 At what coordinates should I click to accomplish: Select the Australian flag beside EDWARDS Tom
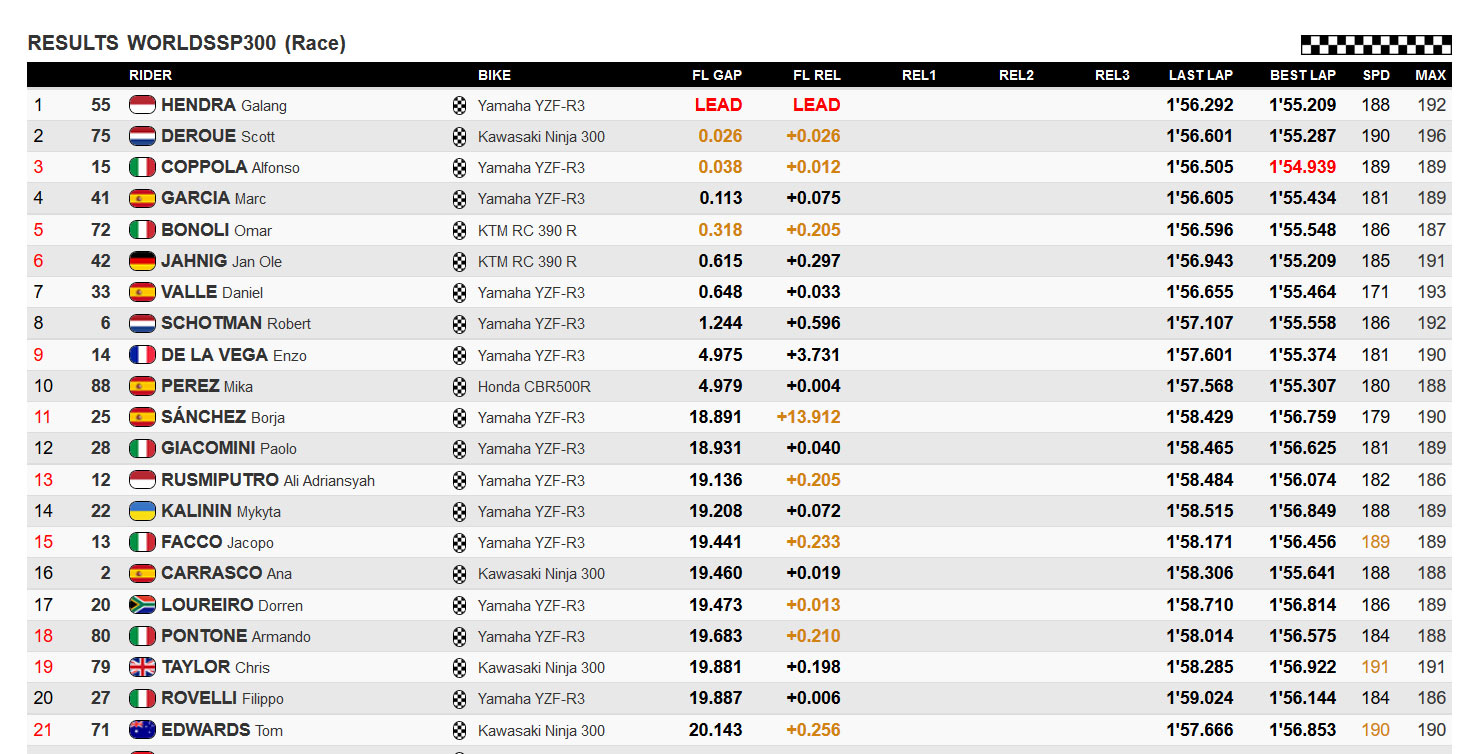142,730
